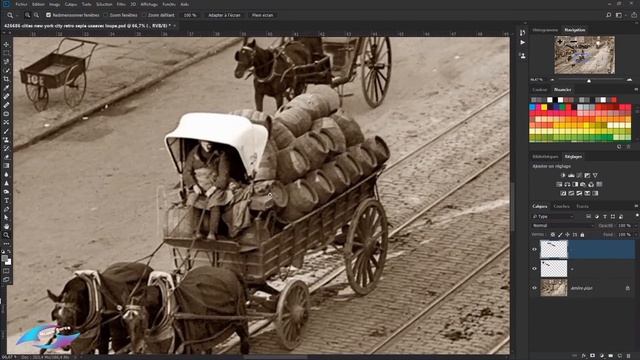Select the Crop tool
The width and height of the screenshot is (640, 360).
(6, 79)
